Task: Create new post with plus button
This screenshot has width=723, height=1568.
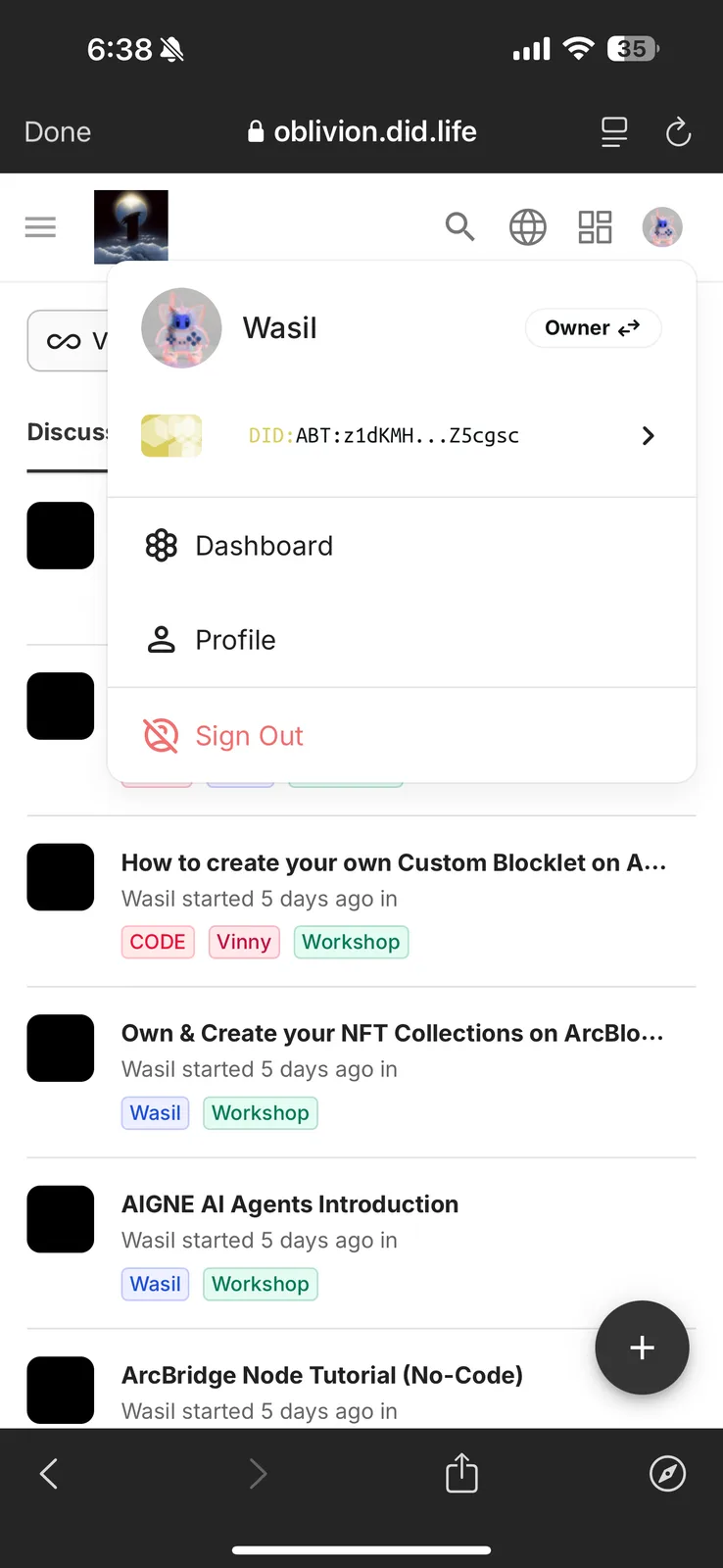Action: [642, 1347]
